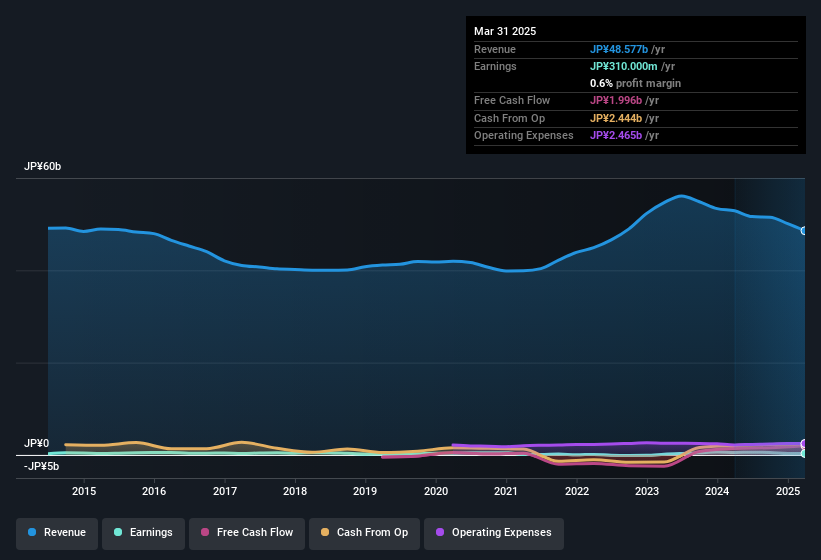
Task: Click the JP¥60b y-axis label
Action: click(x=42, y=166)
